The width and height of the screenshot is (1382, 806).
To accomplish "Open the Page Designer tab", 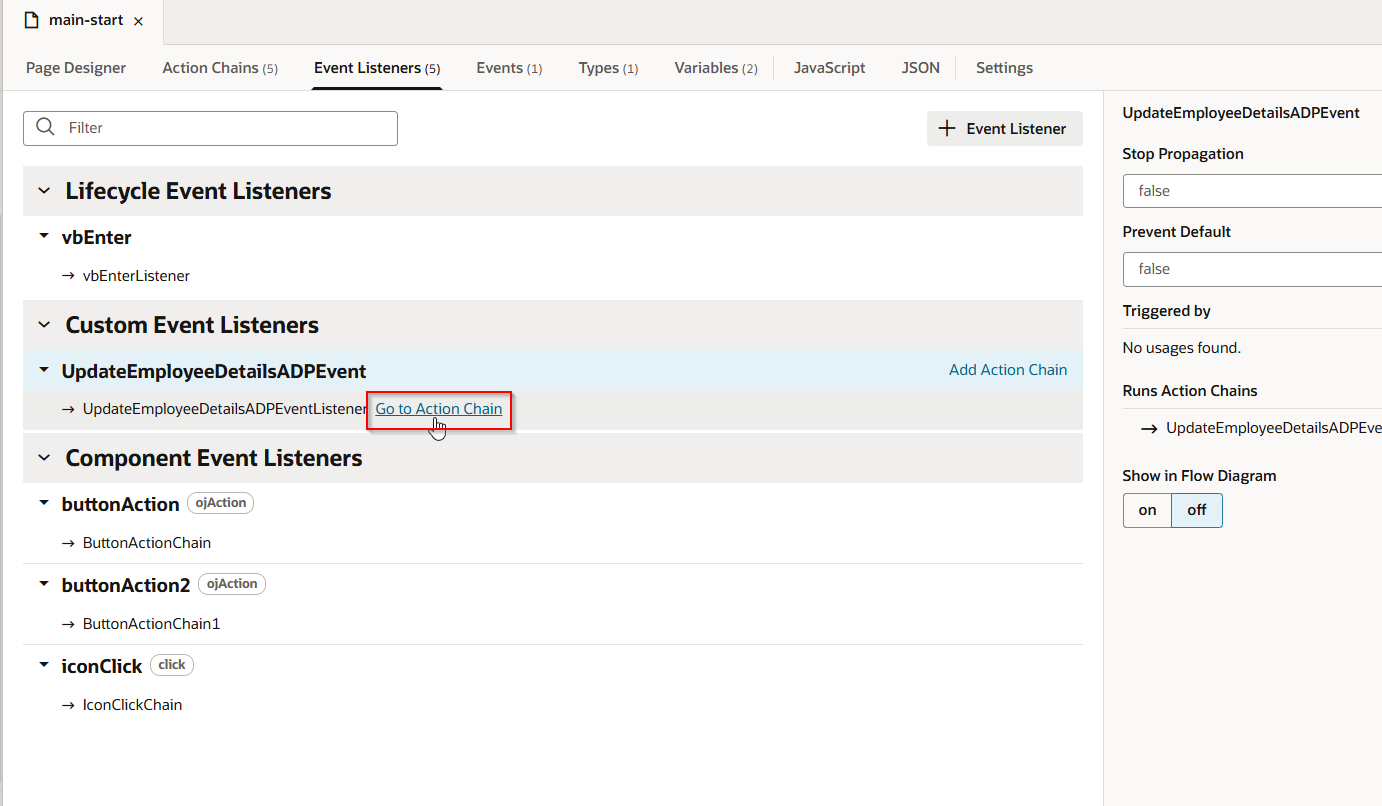I will [x=76, y=68].
